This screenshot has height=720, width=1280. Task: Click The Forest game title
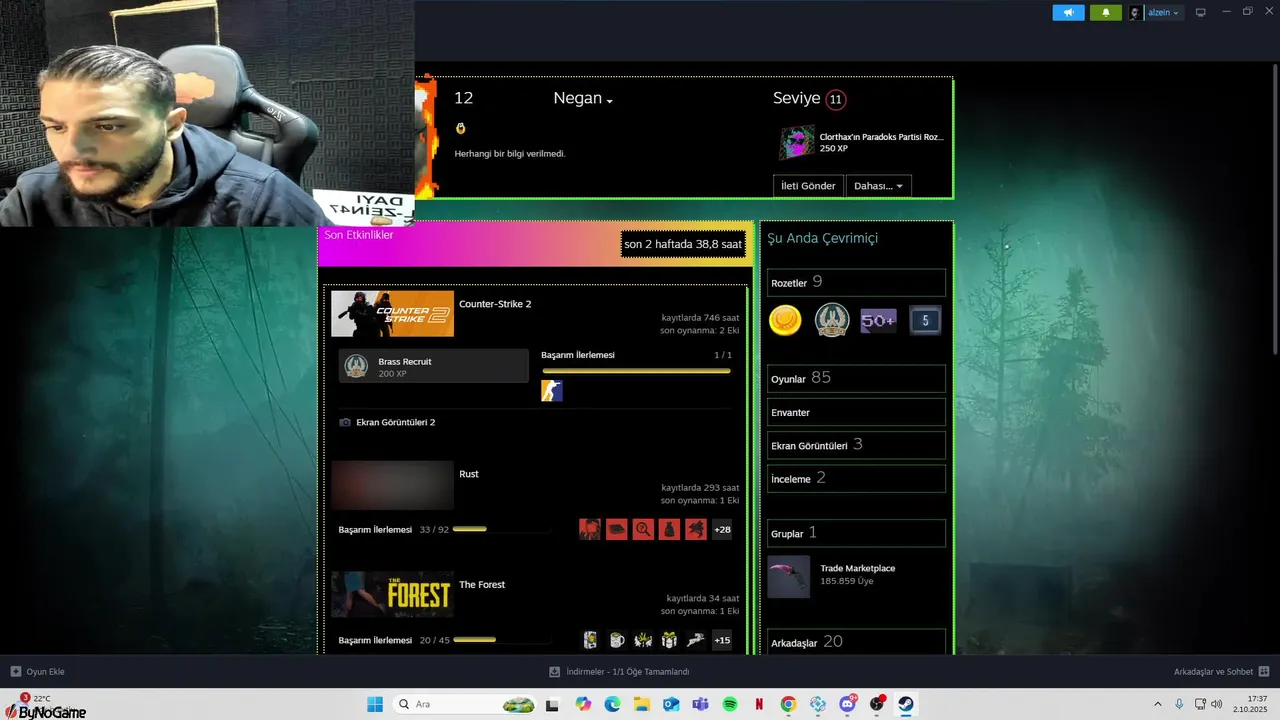pyautogui.click(x=482, y=585)
